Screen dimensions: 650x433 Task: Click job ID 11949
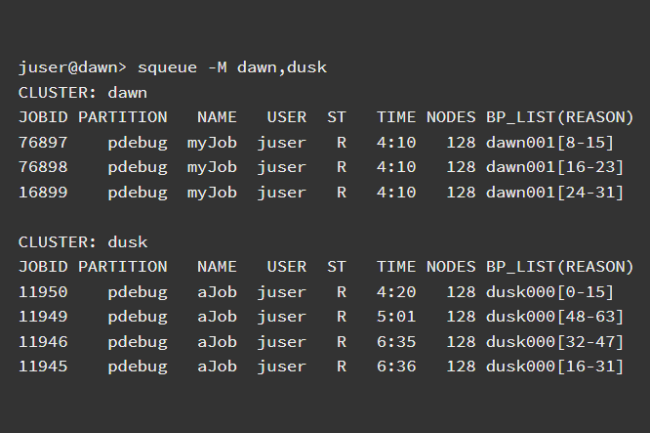[x=42, y=317]
